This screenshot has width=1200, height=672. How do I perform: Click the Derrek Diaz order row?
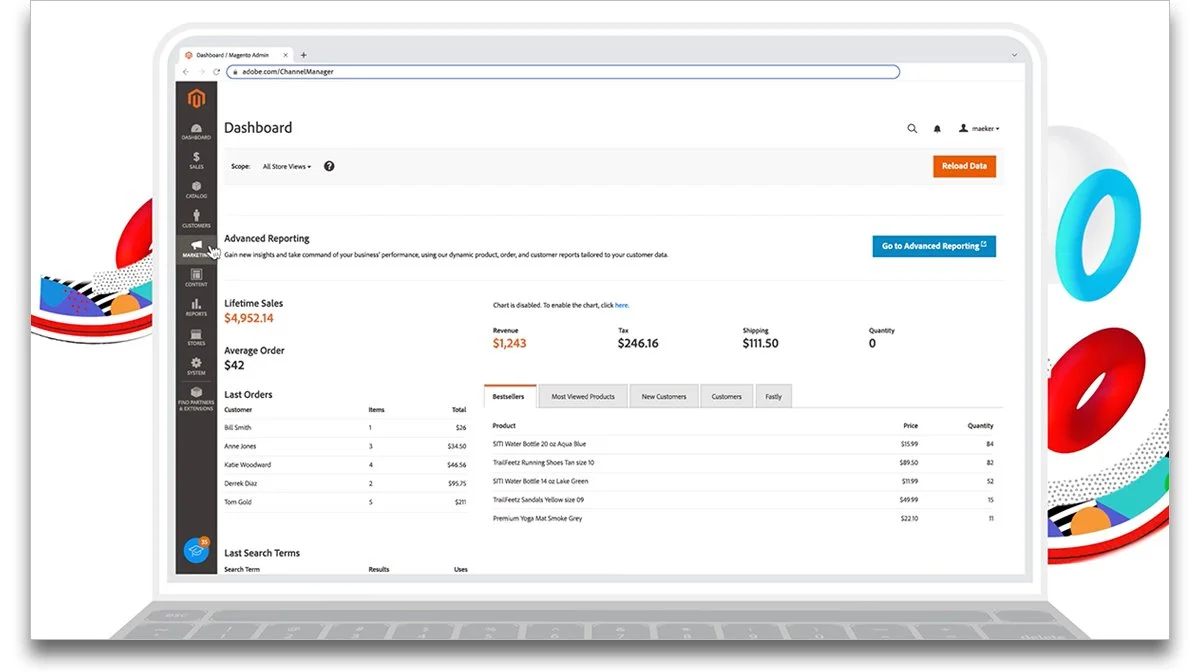[345, 483]
